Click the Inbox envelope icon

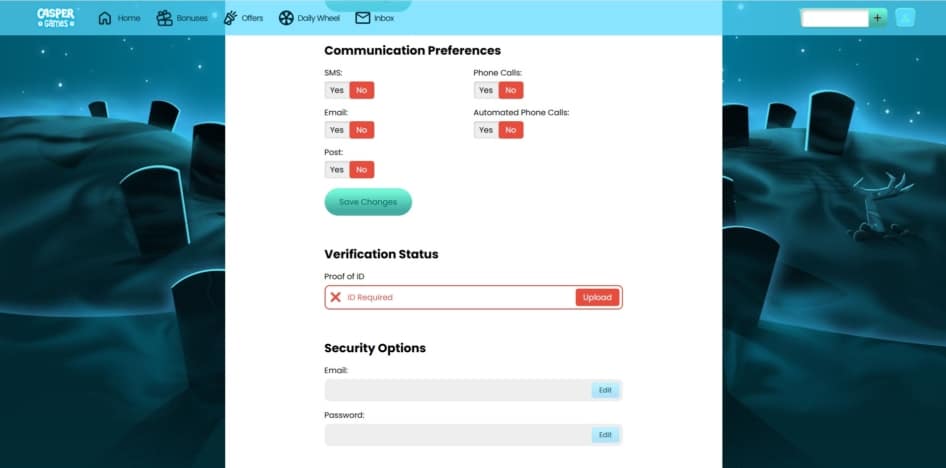[x=362, y=18]
